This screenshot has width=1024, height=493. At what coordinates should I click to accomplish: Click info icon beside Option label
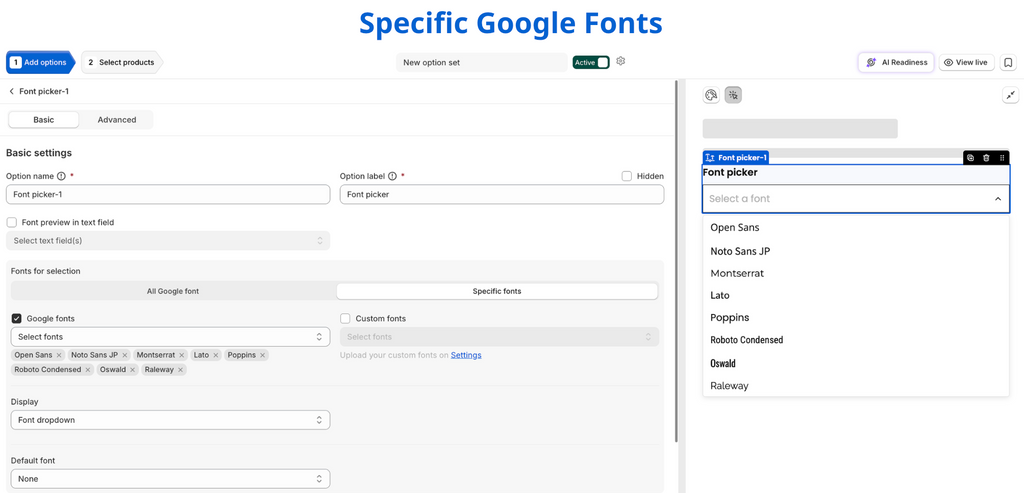[392, 176]
